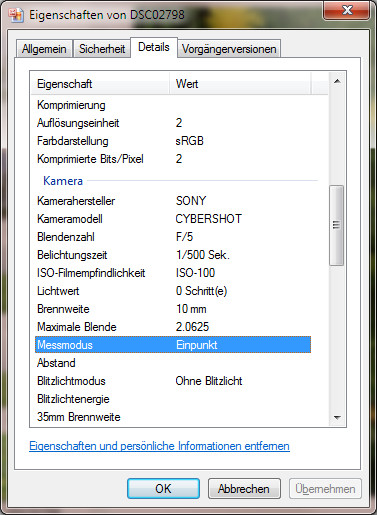Viewport: 377px width, 515px height.
Task: Click the vertical scrollbar thumb
Action: [x=336, y=225]
